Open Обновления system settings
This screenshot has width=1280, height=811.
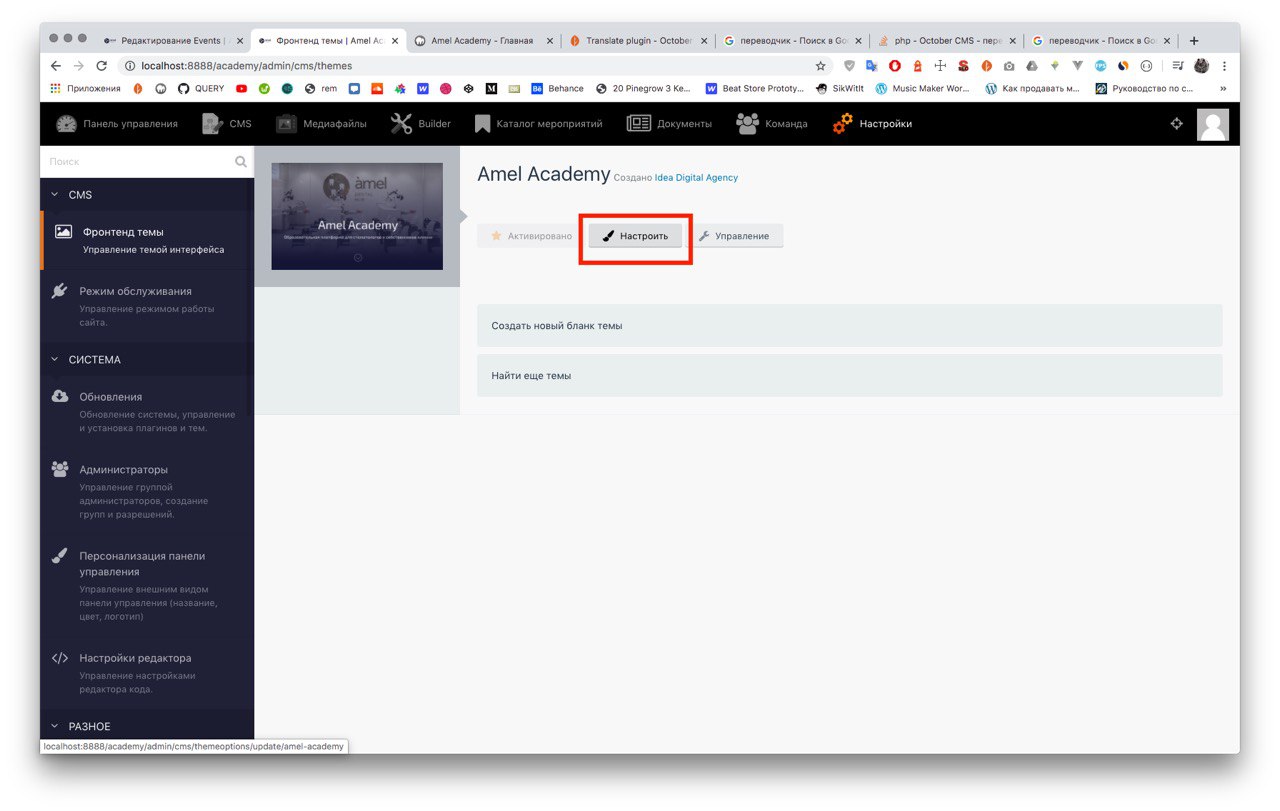click(147, 412)
